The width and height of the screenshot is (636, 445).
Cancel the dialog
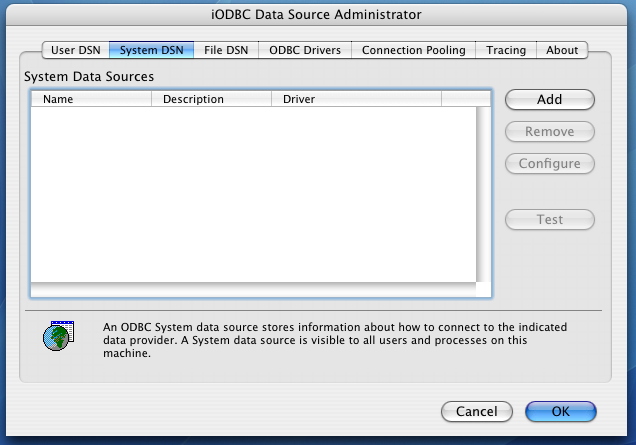pos(477,411)
